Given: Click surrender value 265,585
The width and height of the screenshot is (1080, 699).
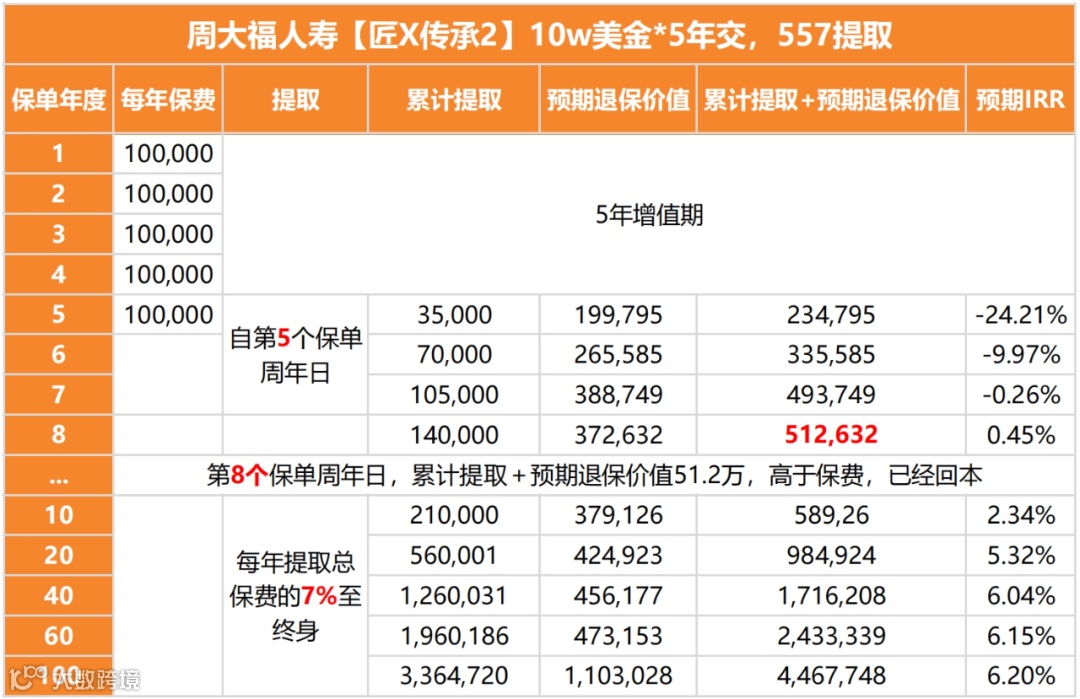Looking at the screenshot, I should [x=619, y=355].
